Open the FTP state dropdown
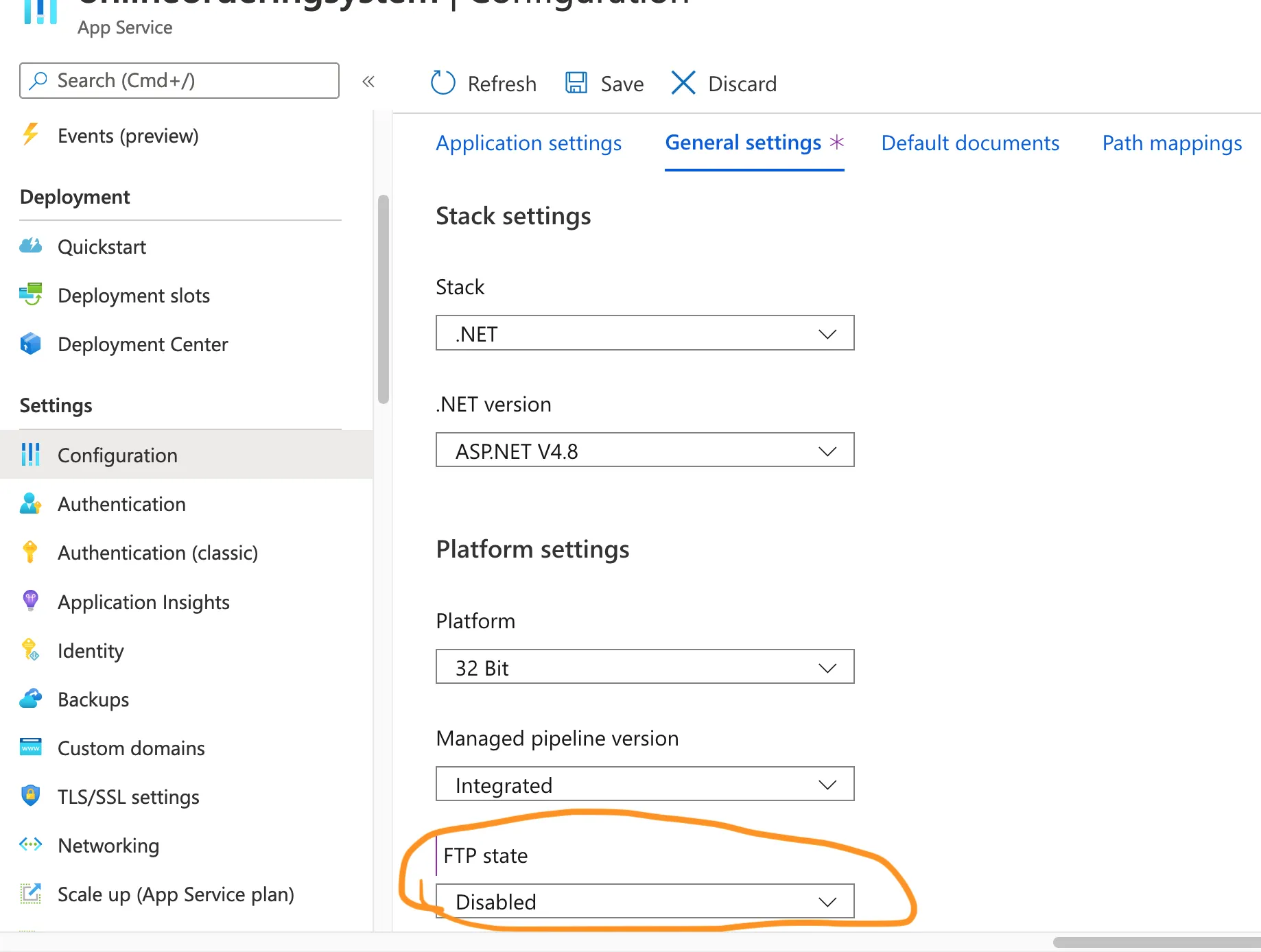 [644, 901]
